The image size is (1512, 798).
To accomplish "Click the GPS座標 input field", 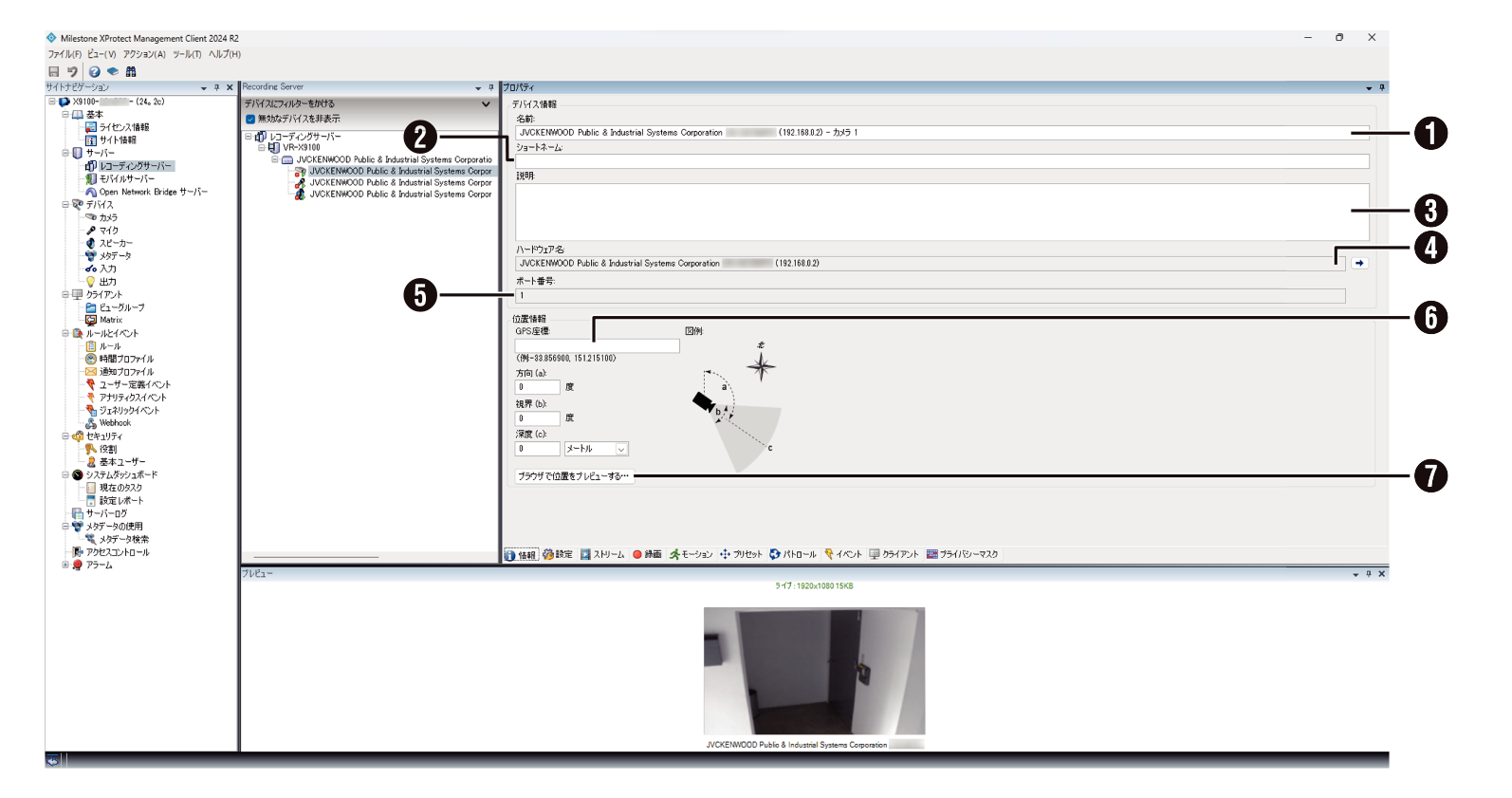I will click(x=598, y=346).
